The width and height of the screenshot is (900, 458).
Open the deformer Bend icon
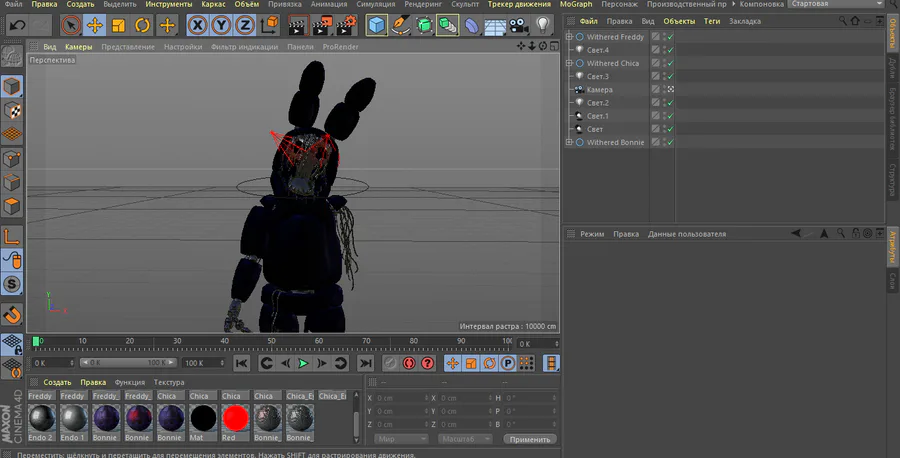pos(471,25)
